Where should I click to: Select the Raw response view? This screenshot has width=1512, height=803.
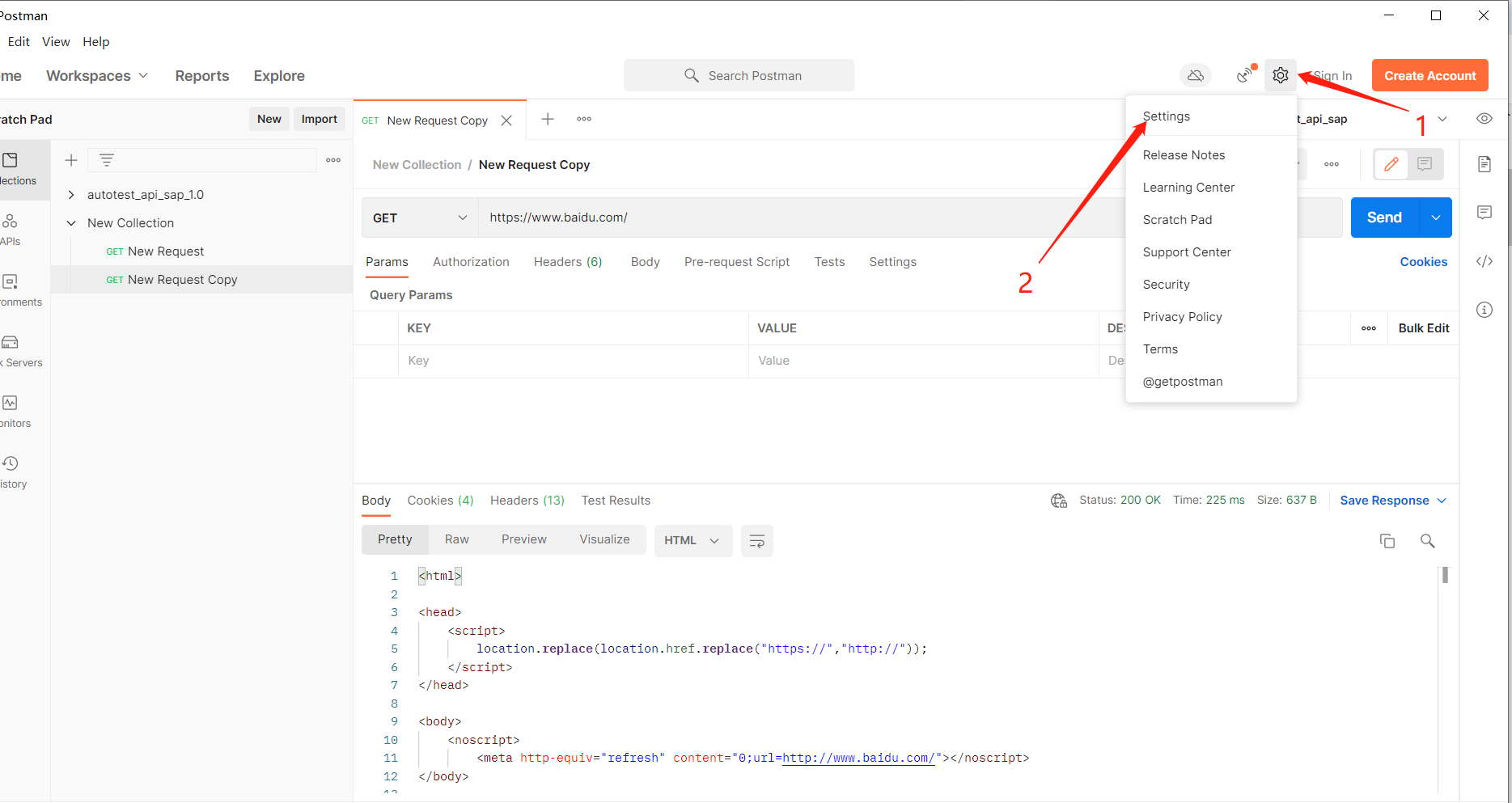(x=456, y=539)
